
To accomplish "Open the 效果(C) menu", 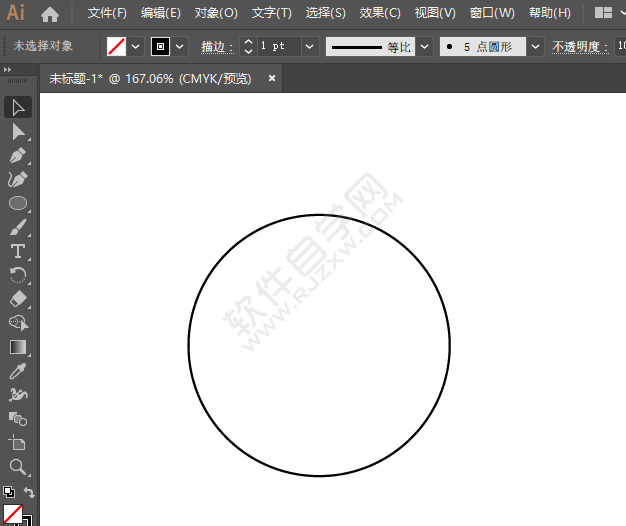I will pyautogui.click(x=380, y=13).
